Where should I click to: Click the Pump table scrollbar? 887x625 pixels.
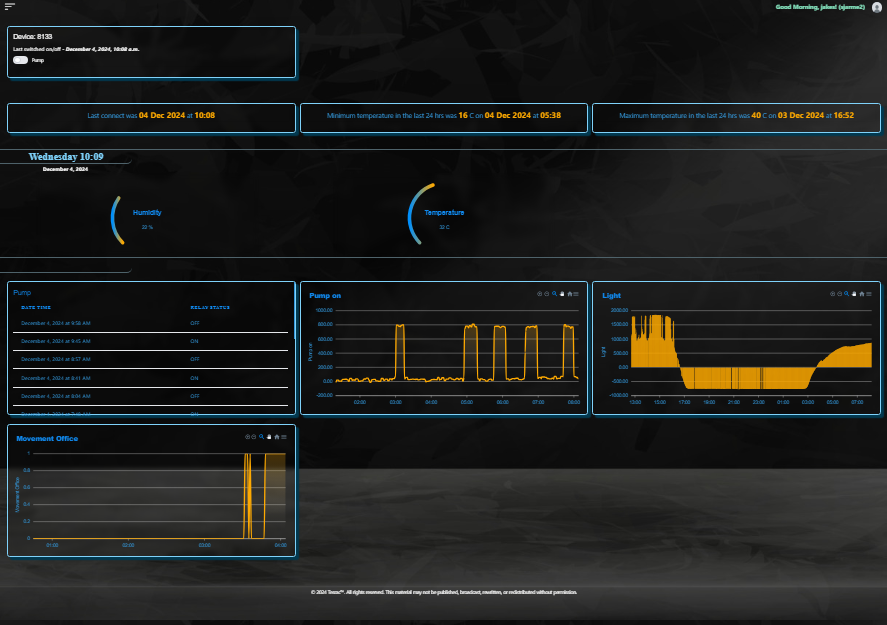pyautogui.click(x=295, y=311)
